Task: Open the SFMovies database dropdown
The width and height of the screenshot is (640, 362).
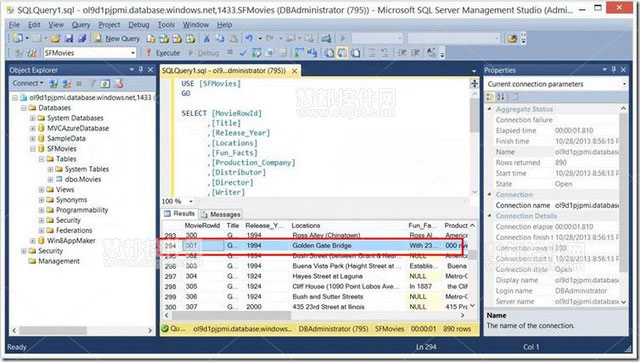Action: [133, 53]
